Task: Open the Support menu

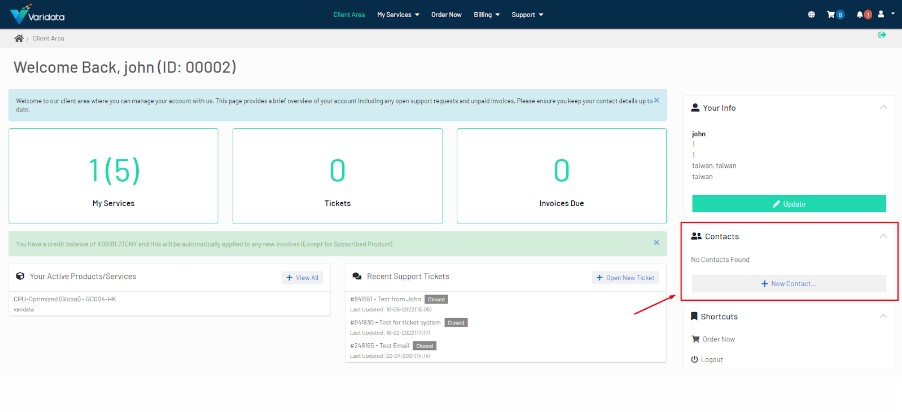Action: (527, 14)
